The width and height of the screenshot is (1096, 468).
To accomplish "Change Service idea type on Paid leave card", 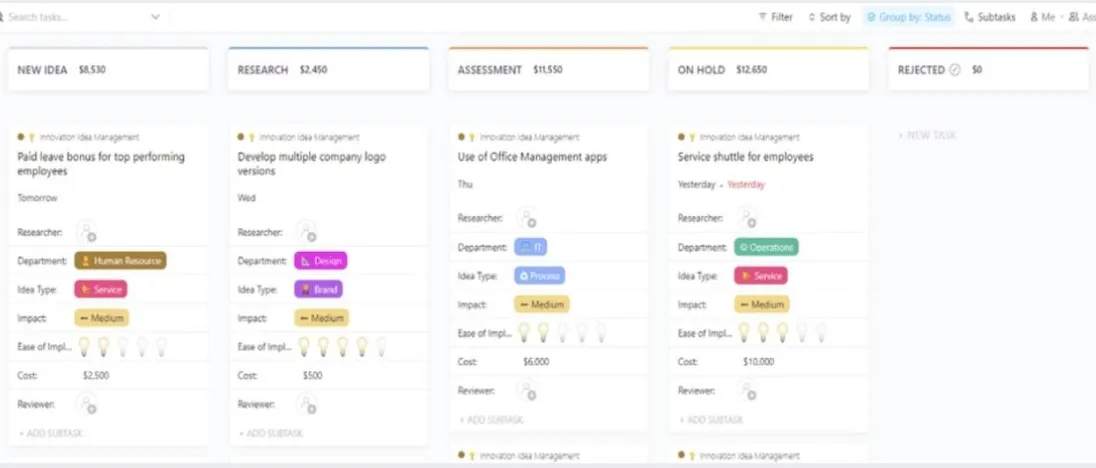I will tap(101, 289).
